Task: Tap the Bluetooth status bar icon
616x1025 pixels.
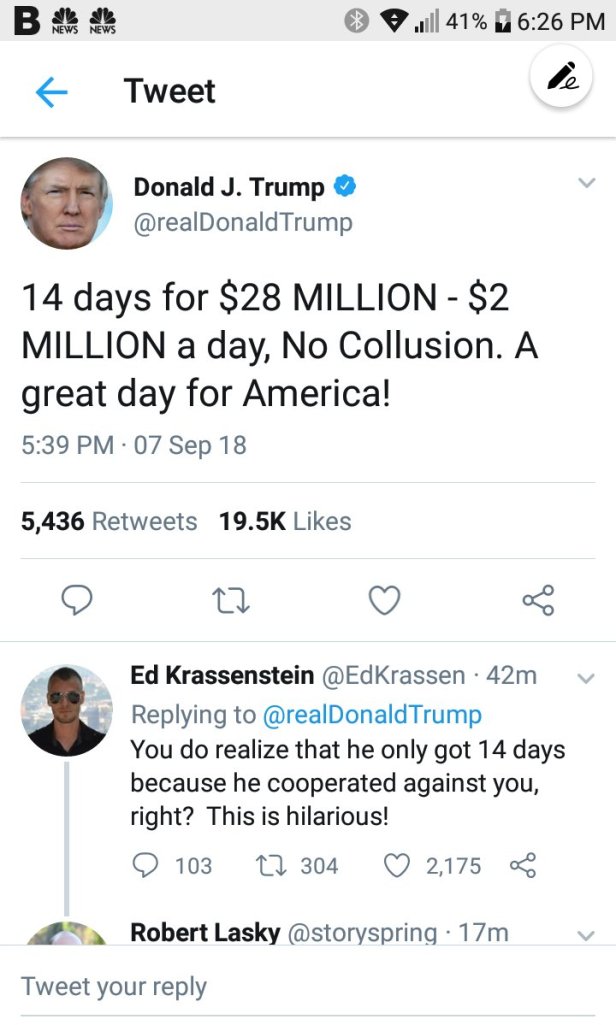Action: click(x=356, y=21)
